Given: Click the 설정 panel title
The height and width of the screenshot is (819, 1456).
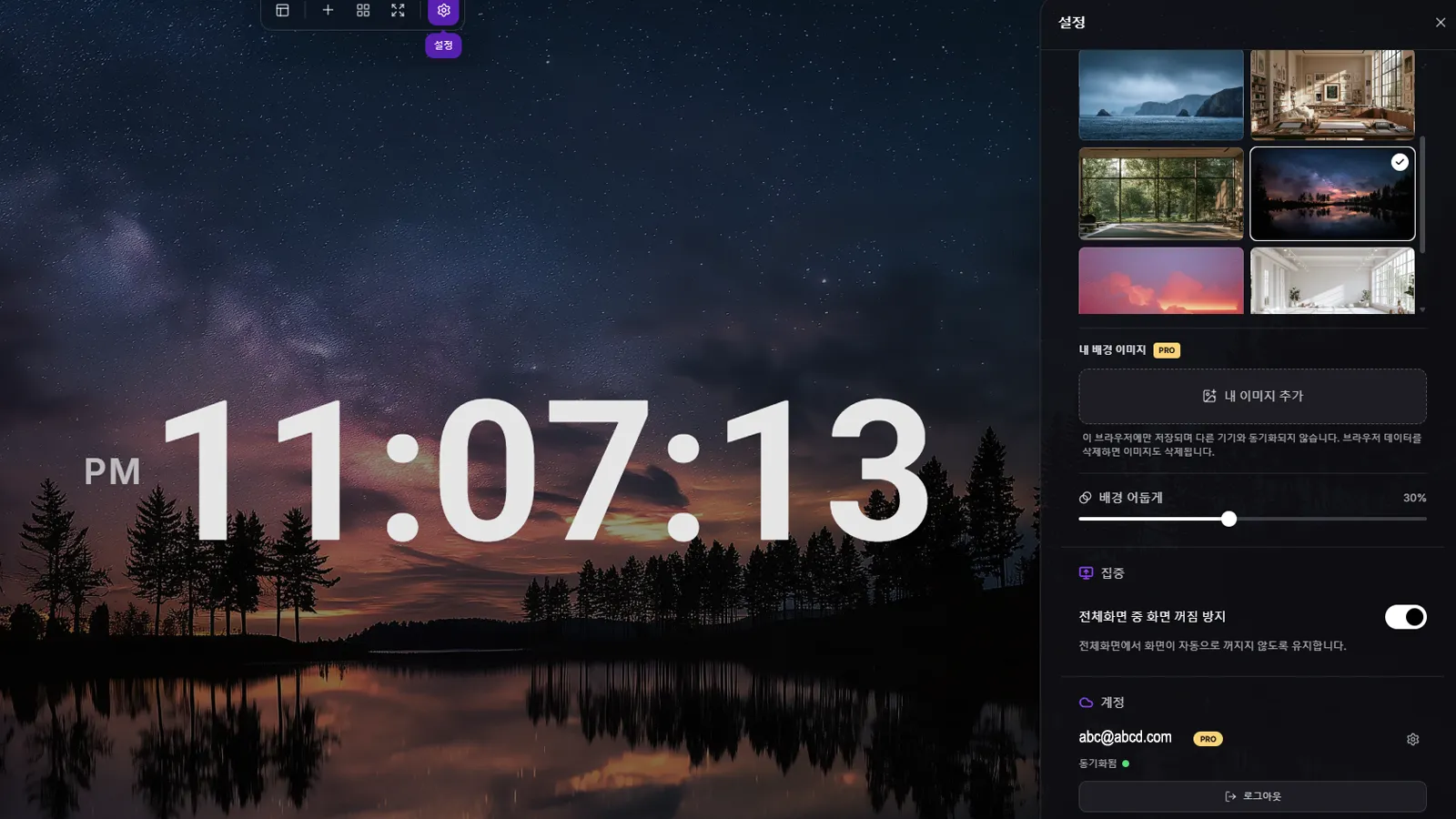Looking at the screenshot, I should coord(1071,22).
